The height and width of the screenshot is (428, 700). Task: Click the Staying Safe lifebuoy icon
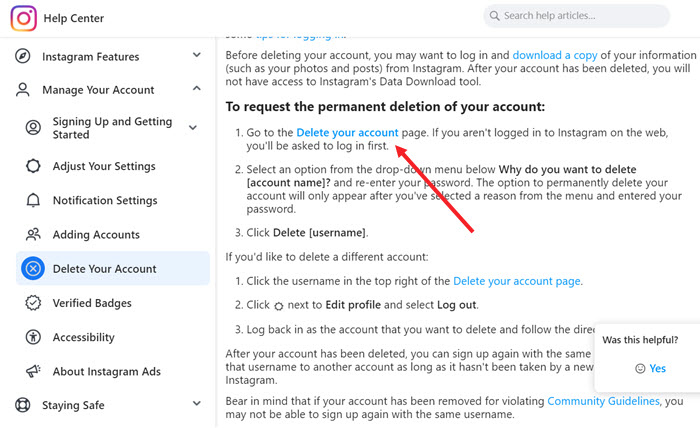[23, 405]
